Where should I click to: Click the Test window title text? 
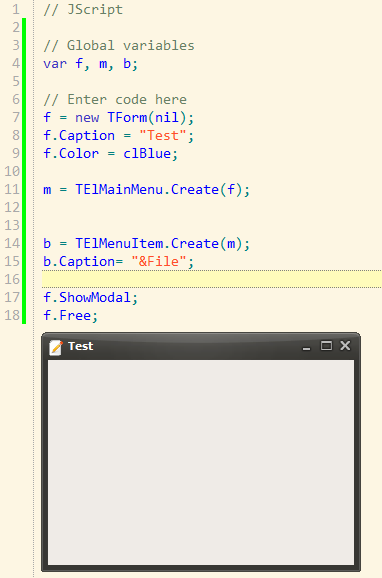click(80, 346)
